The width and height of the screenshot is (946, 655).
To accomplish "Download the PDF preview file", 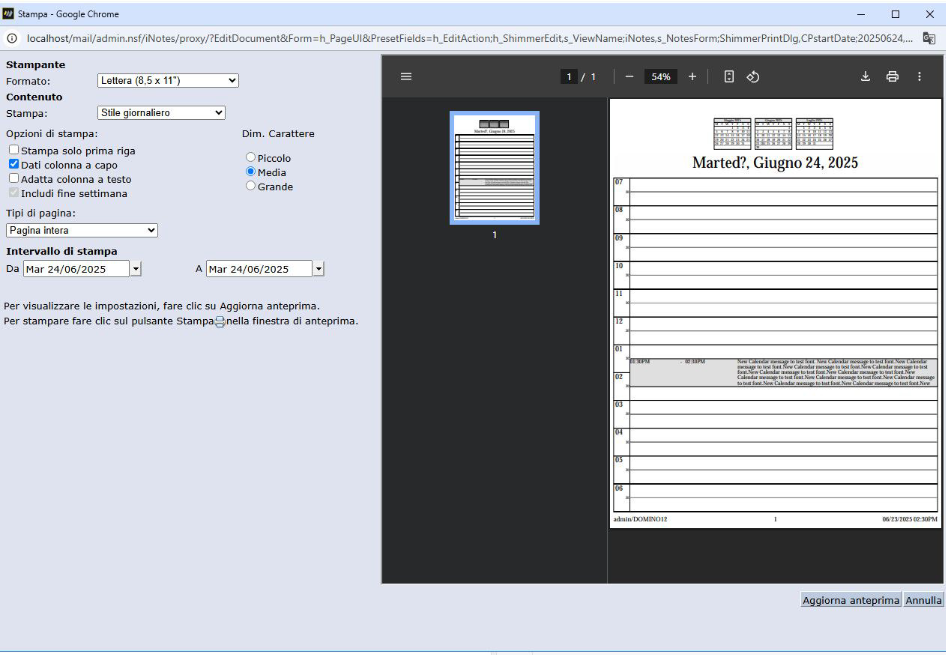I will click(x=866, y=77).
